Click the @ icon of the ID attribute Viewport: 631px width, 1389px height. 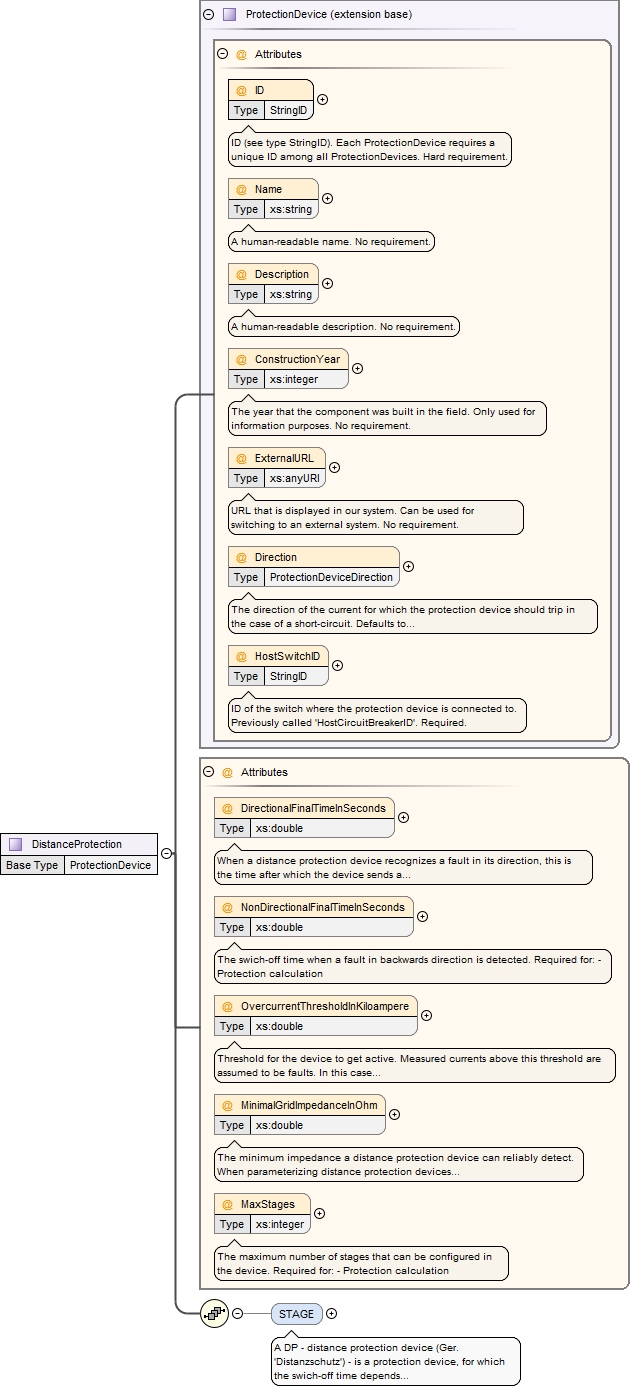pos(241,90)
